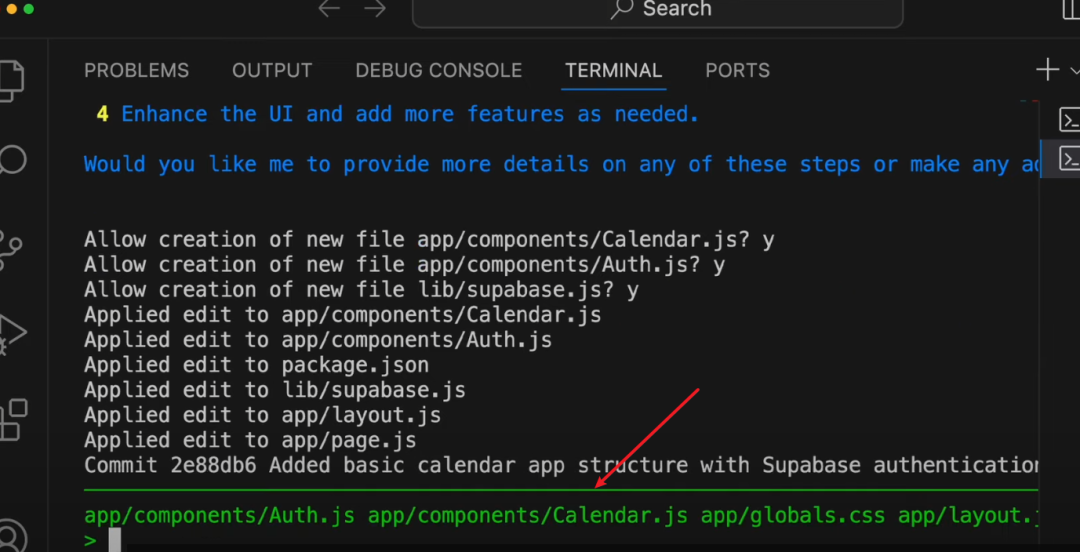Click 'Allow creation of new file lib/supabase.js' line
This screenshot has width=1080, height=552.
pos(361,289)
